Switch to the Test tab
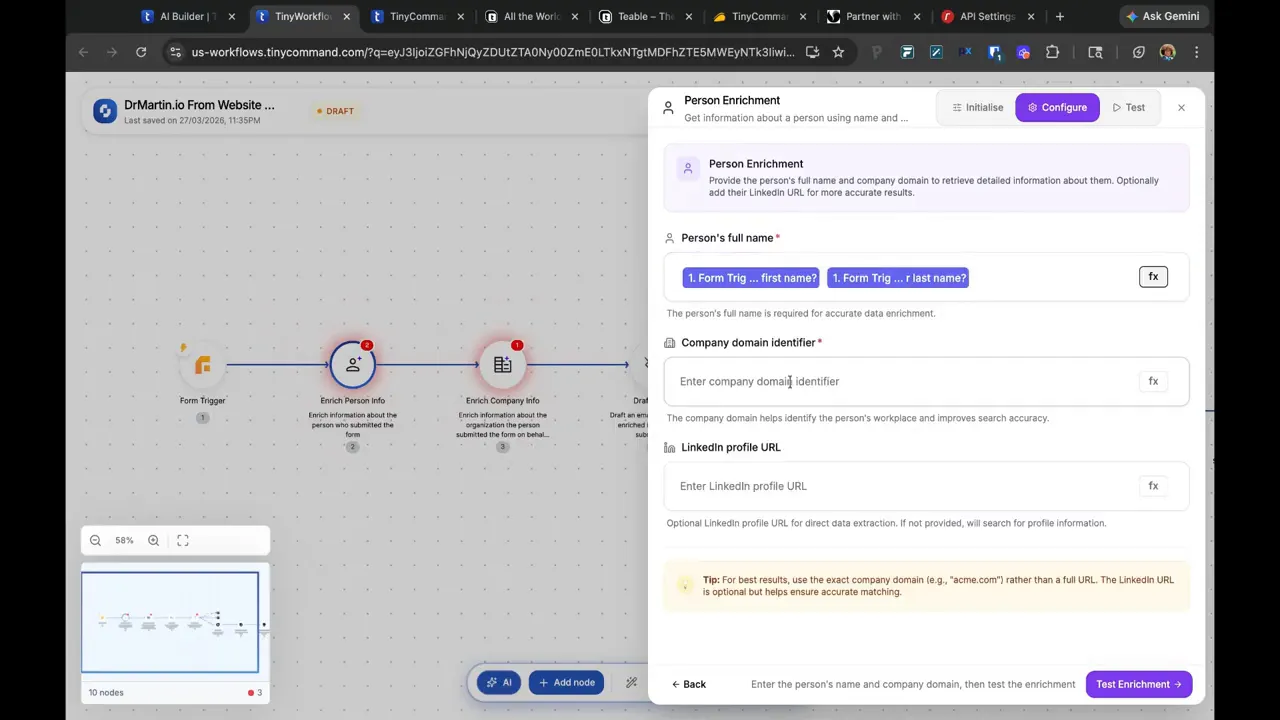1280x720 pixels. 1129,107
